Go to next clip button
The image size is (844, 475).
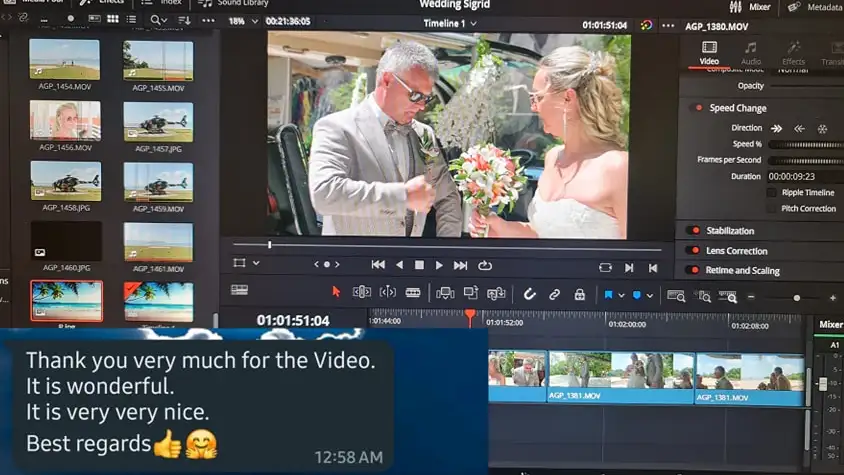coord(629,268)
